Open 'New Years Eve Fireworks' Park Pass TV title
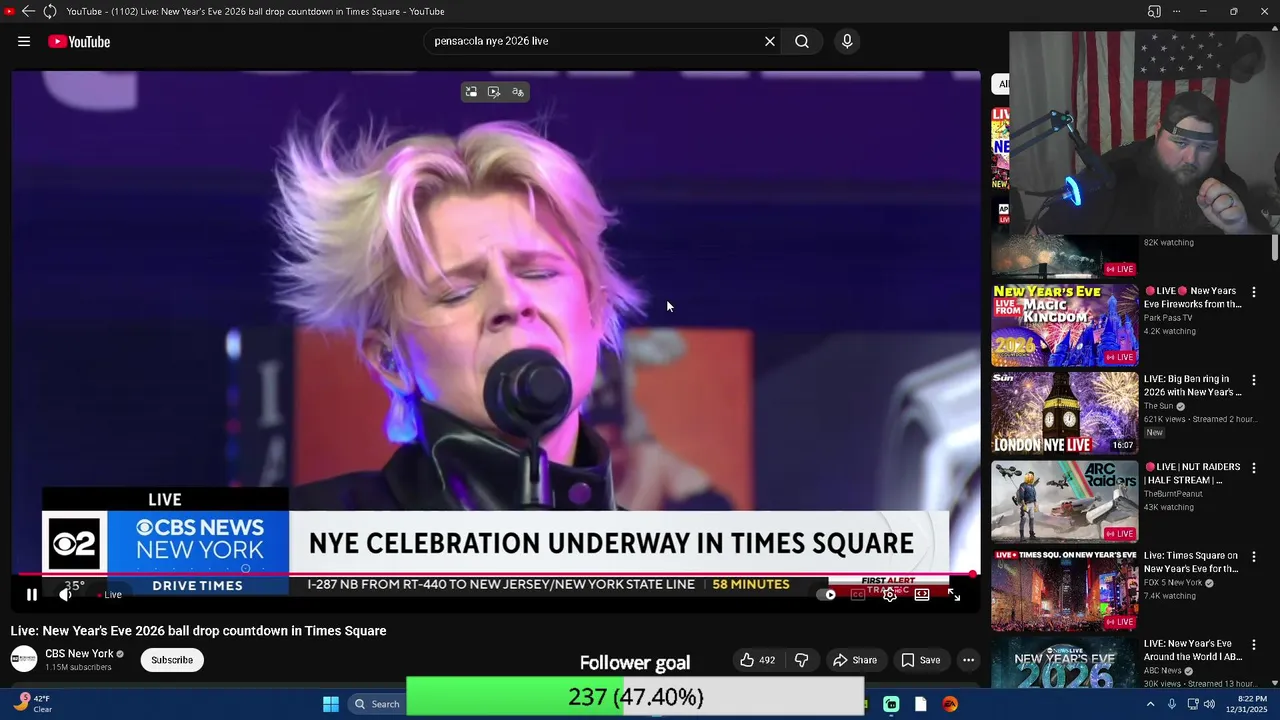The width and height of the screenshot is (1280, 720). (x=1193, y=297)
